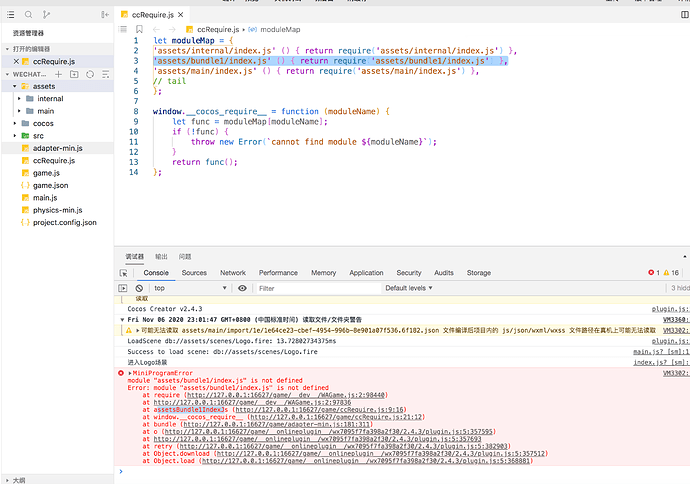Open the WAGame.js:2:98440 stack link
This screenshot has height=484, width=690.
(286, 395)
